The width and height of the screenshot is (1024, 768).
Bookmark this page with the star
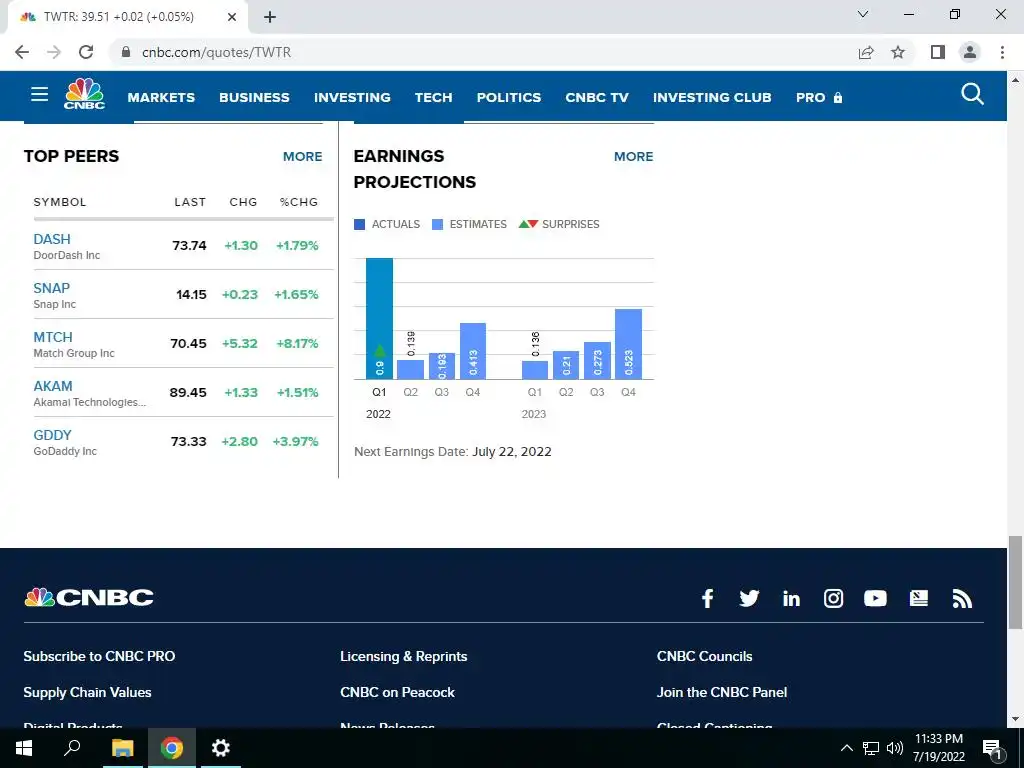(898, 52)
